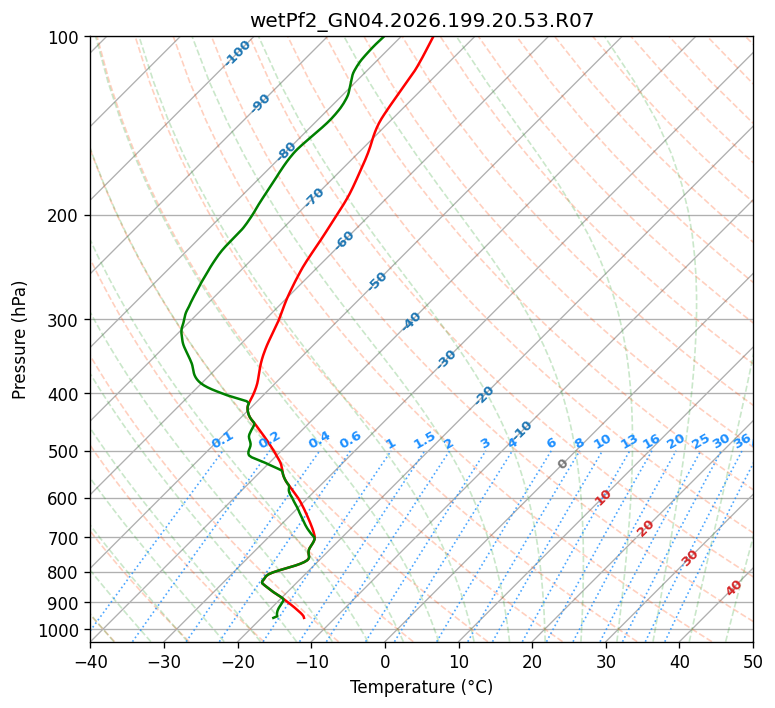Screen dimensions: 775x708
Task: Click the blue -60 isotherm label
Action: [344, 240]
